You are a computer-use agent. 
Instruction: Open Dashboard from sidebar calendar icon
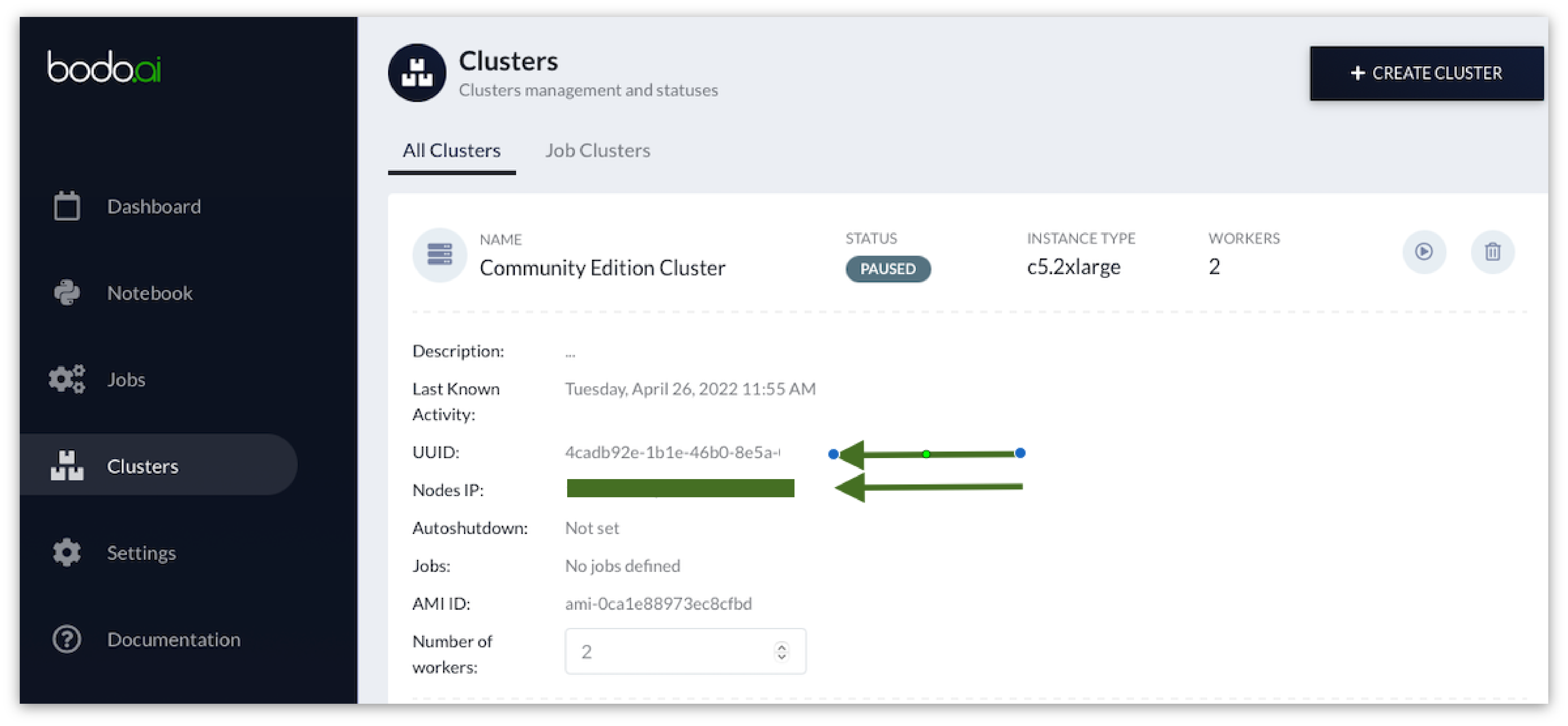pyautogui.click(x=66, y=206)
